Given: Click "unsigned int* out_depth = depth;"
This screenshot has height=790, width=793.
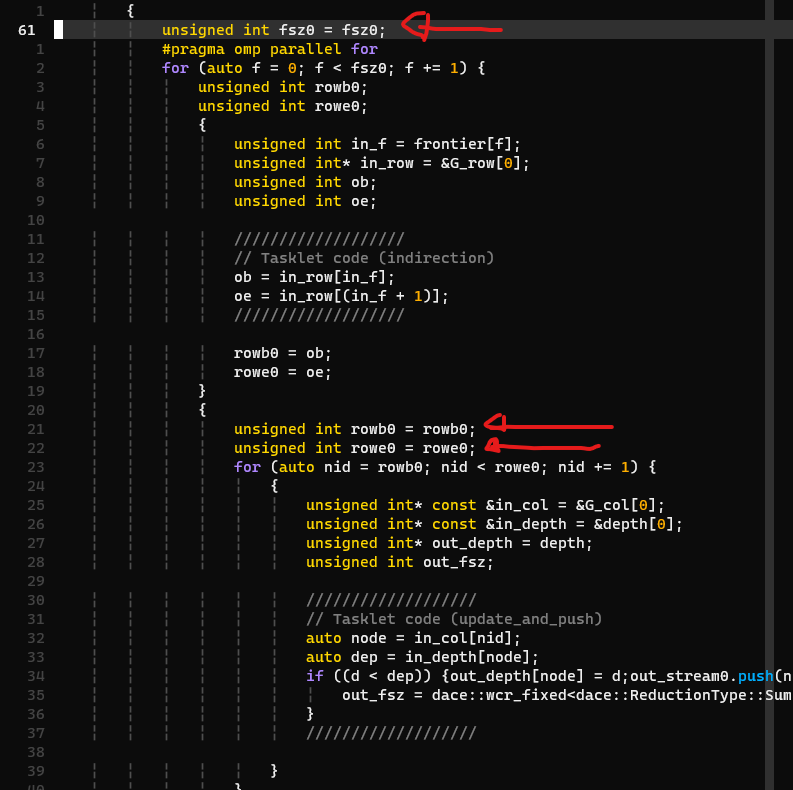Looking at the screenshot, I should pyautogui.click(x=449, y=543).
